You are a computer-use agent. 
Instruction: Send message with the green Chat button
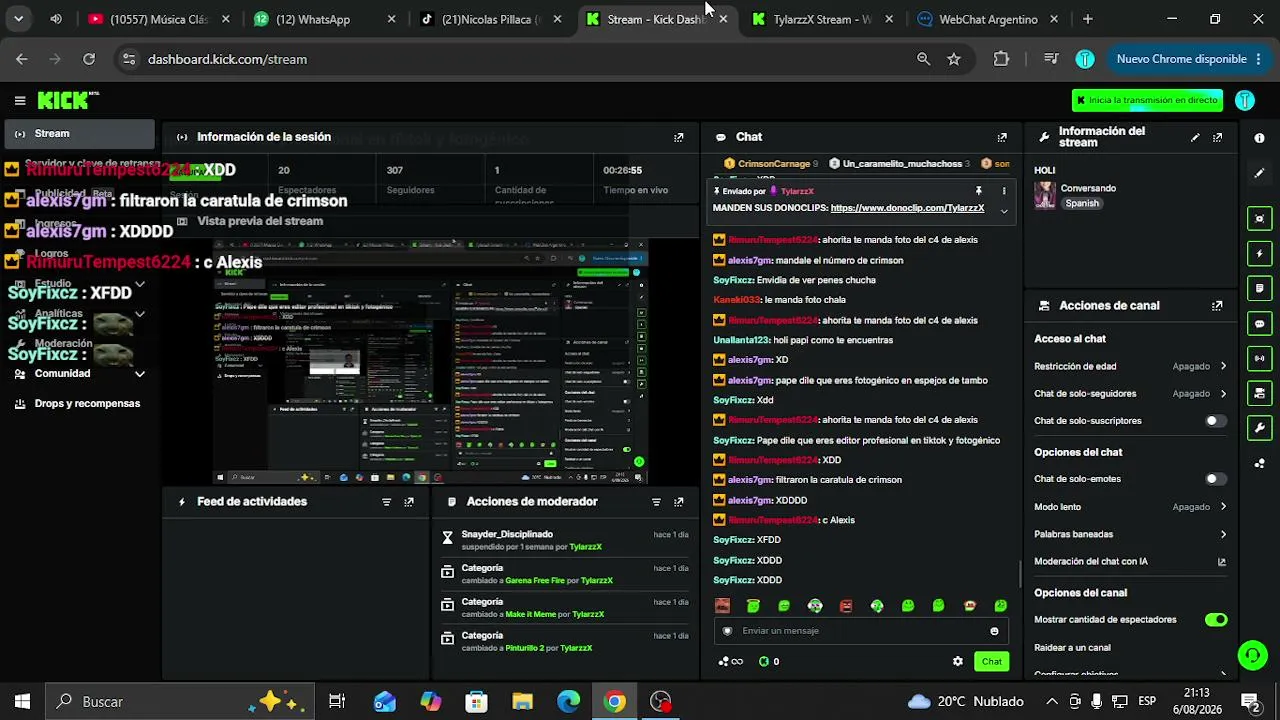(x=992, y=661)
